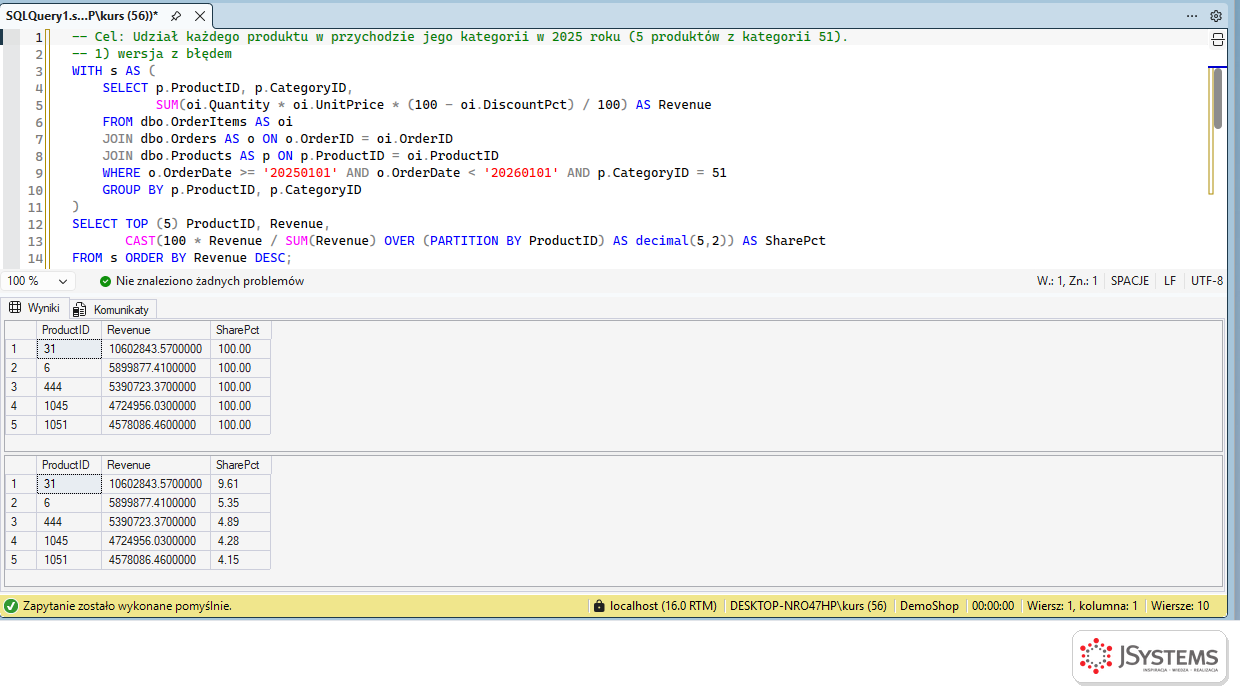Click the 'Nie znaleziono żadnych problemów' status text

(210, 282)
